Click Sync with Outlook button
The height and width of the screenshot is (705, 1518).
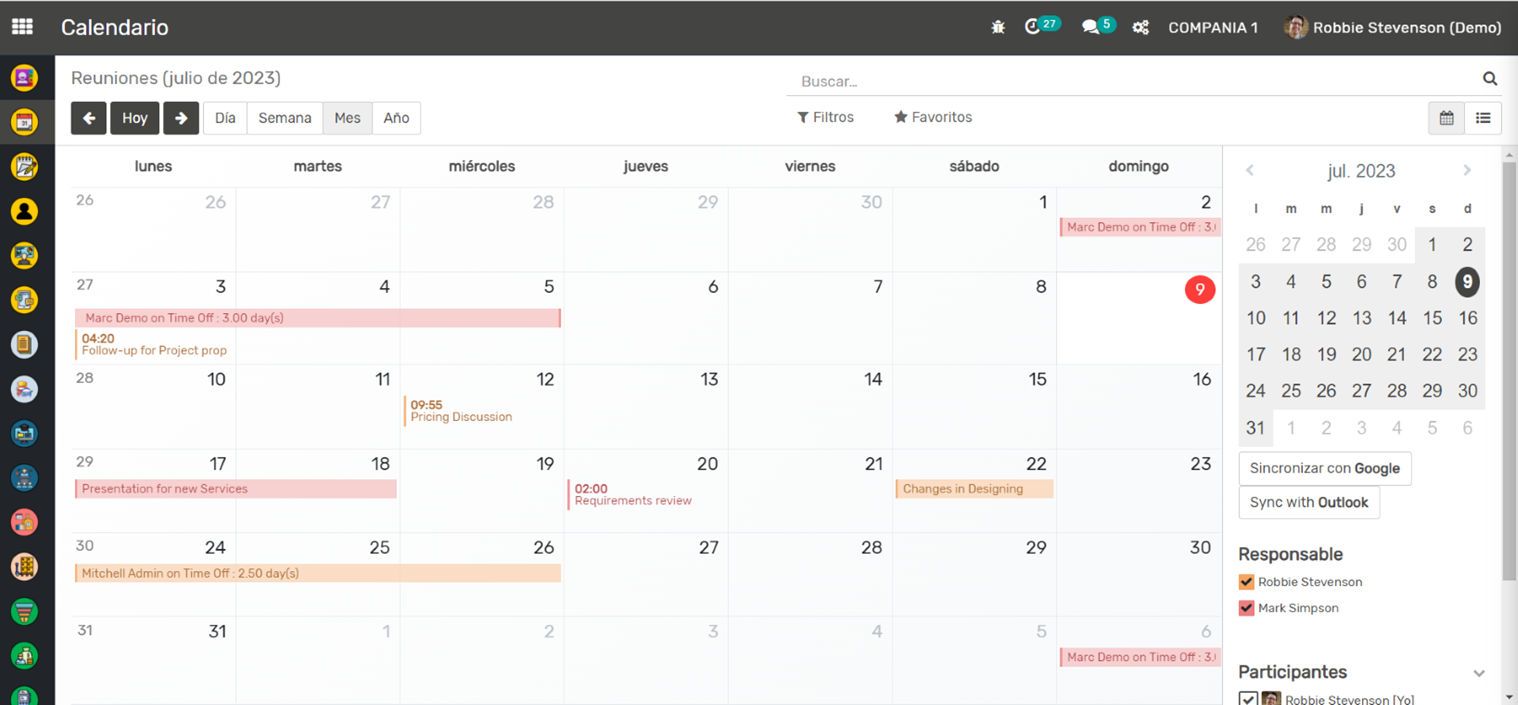pos(1308,502)
